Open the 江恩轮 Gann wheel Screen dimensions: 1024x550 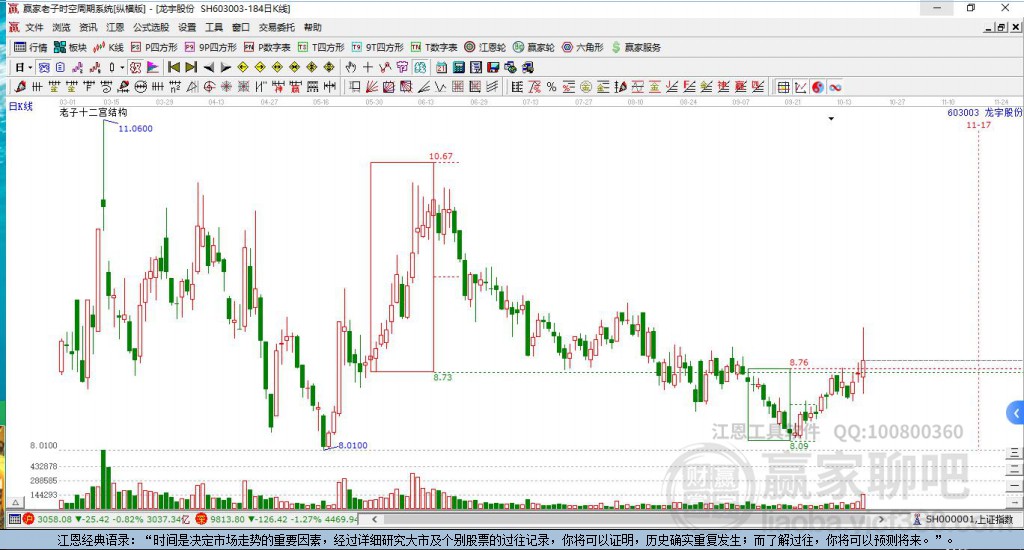click(x=485, y=47)
